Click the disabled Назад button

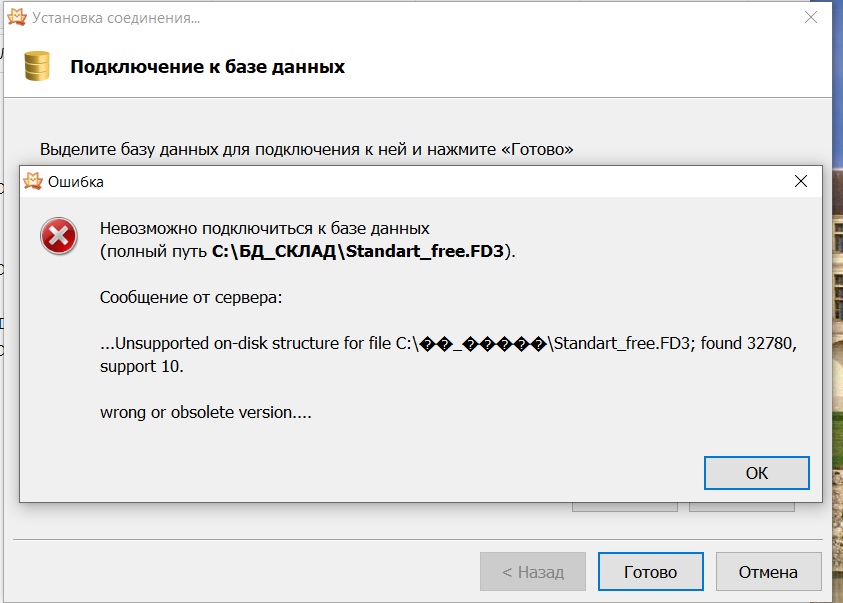click(533, 571)
